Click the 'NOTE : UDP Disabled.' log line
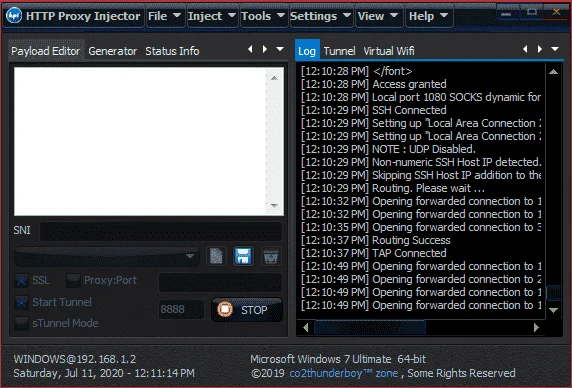 pyautogui.click(x=389, y=149)
